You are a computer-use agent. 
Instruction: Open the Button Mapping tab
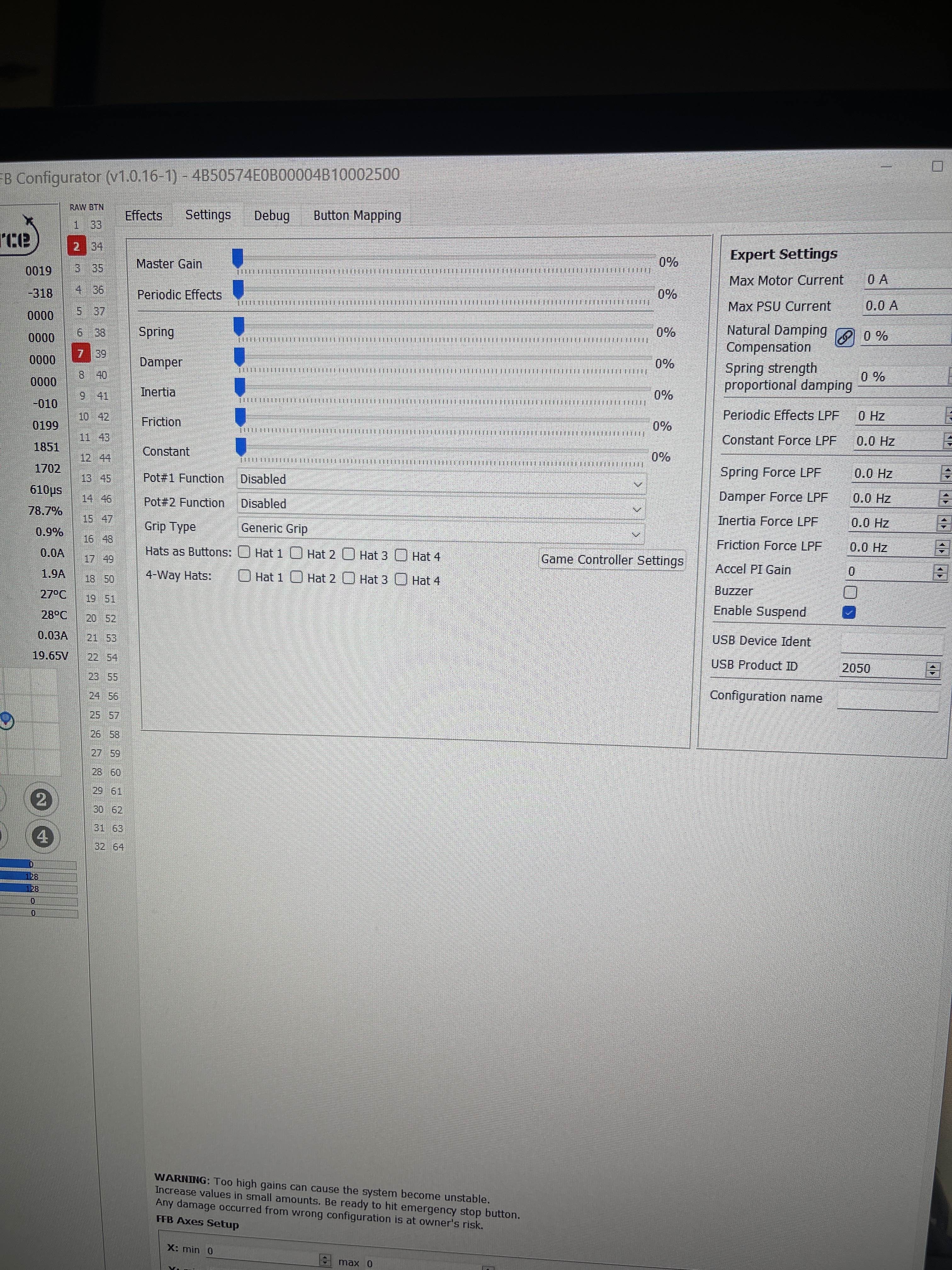coord(357,216)
